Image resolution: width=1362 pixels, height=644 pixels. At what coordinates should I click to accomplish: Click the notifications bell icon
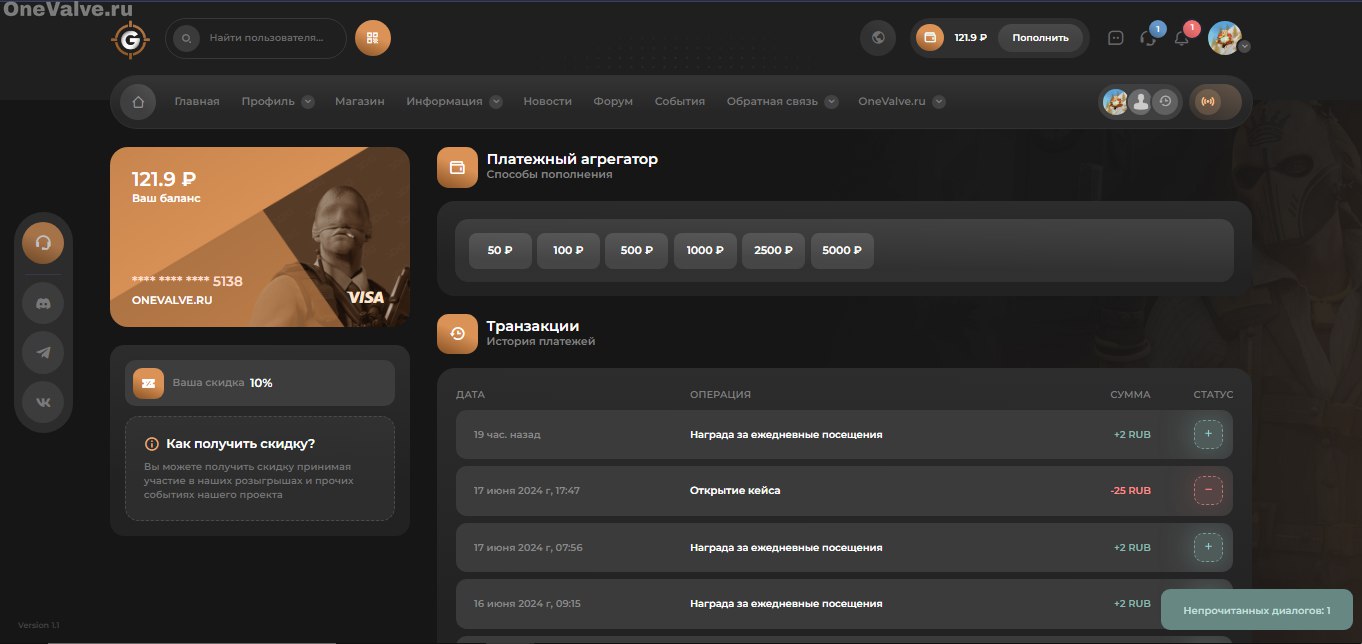click(1181, 38)
